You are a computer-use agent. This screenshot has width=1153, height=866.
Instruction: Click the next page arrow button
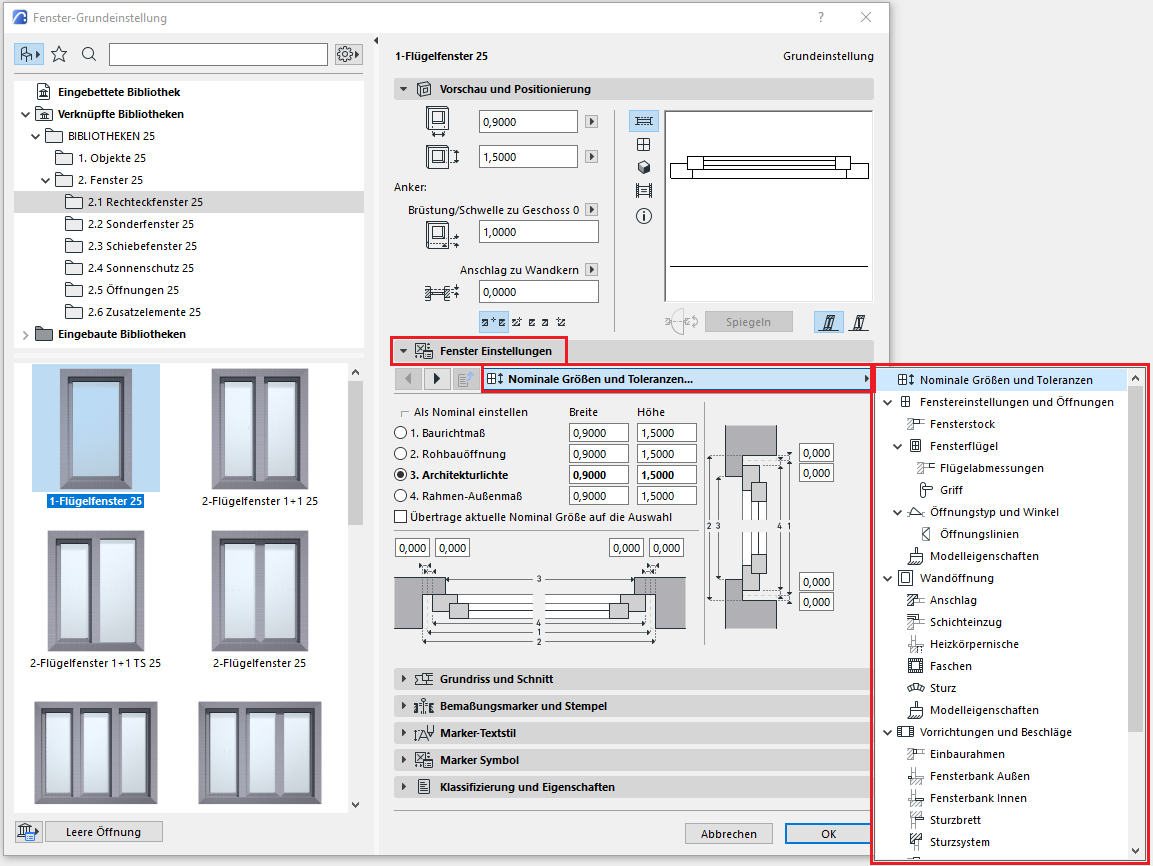(437, 379)
